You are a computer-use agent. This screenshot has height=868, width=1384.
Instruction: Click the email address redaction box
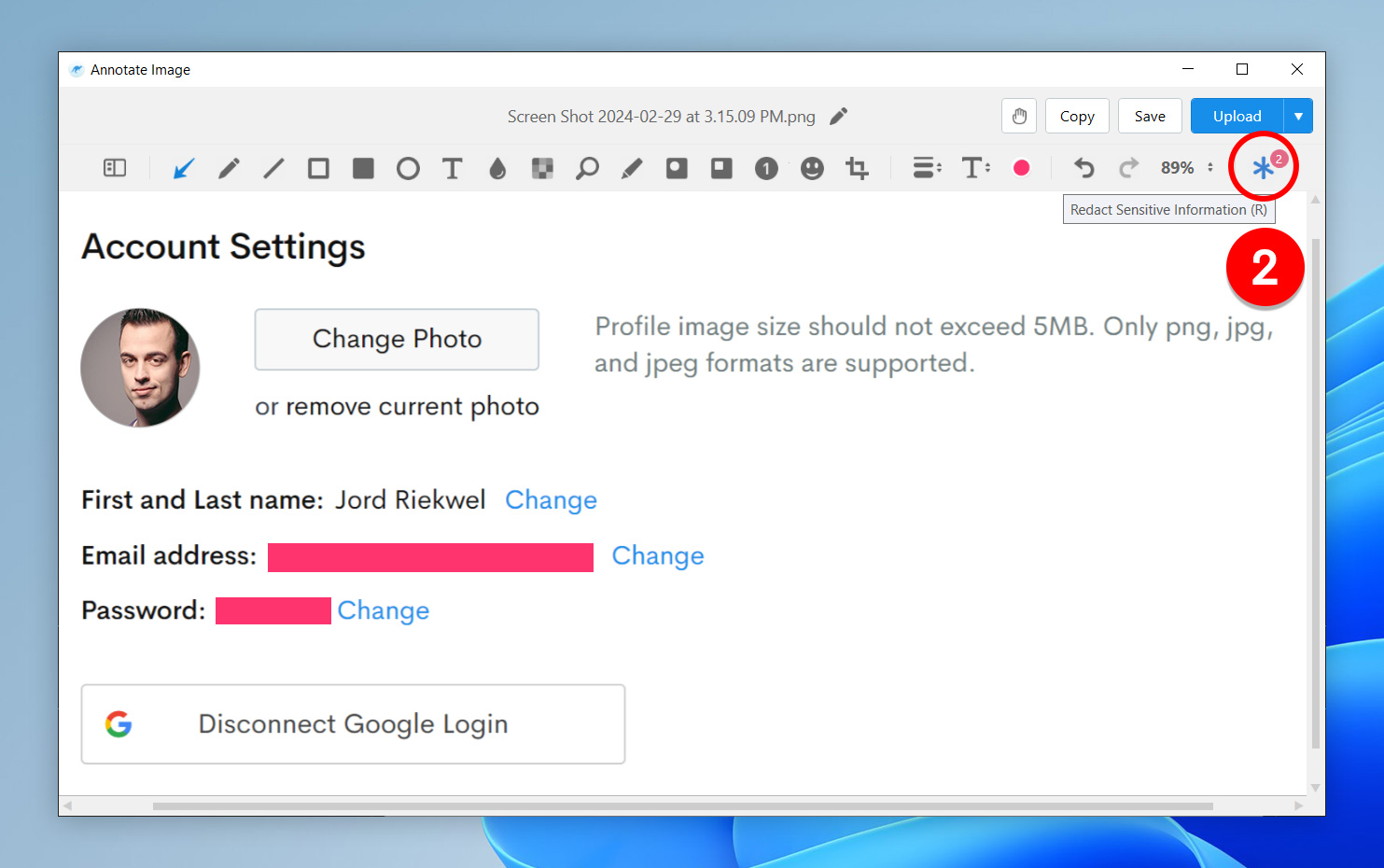coord(430,557)
